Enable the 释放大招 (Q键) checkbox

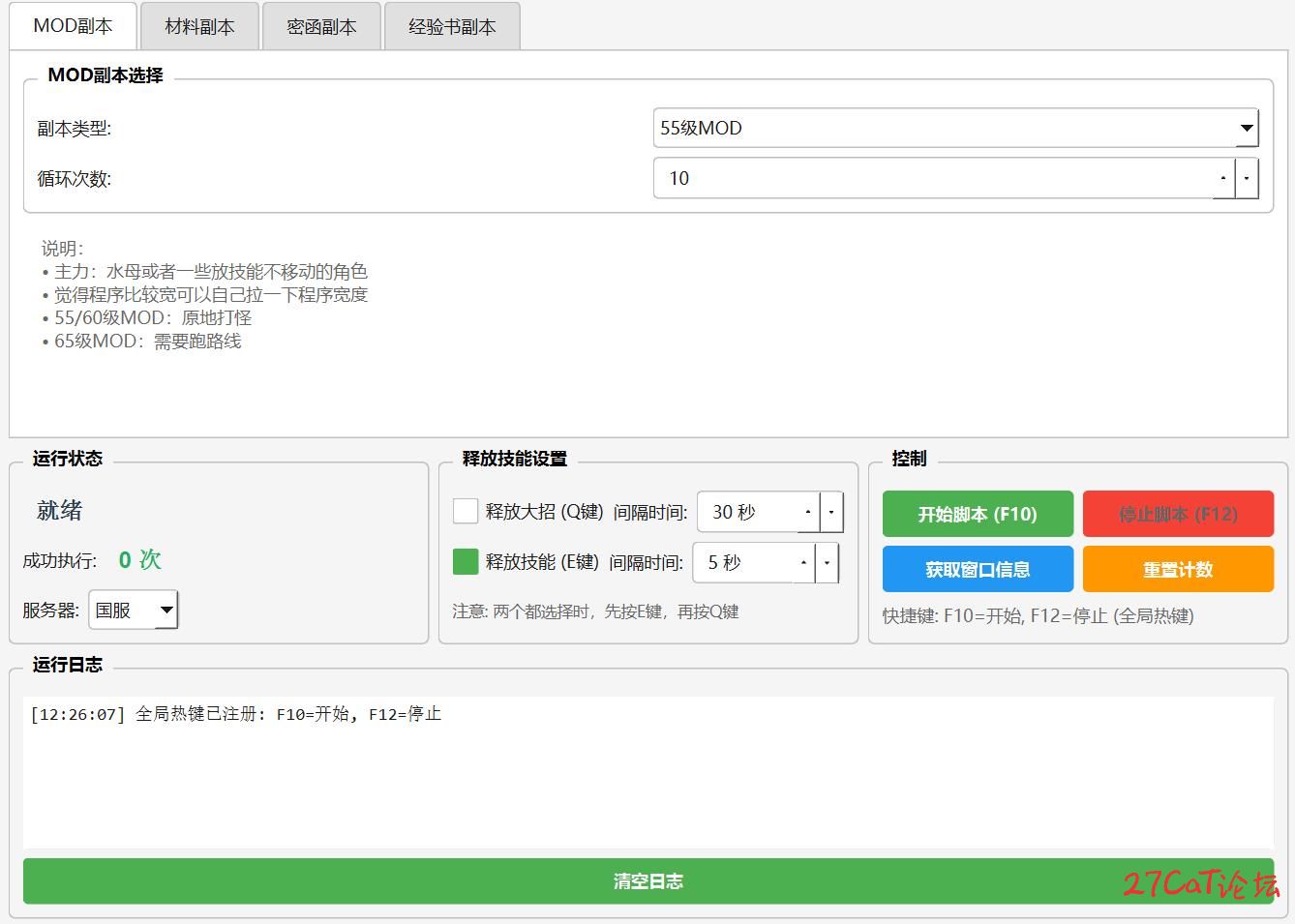click(466, 512)
